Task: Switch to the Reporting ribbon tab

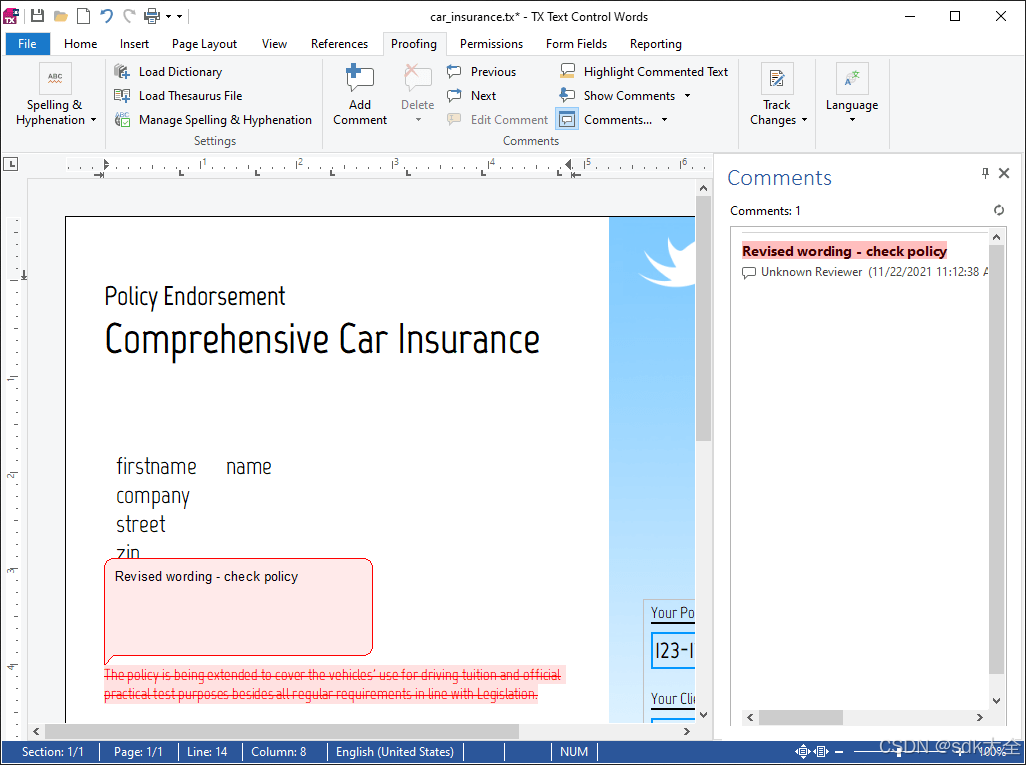Action: click(655, 44)
